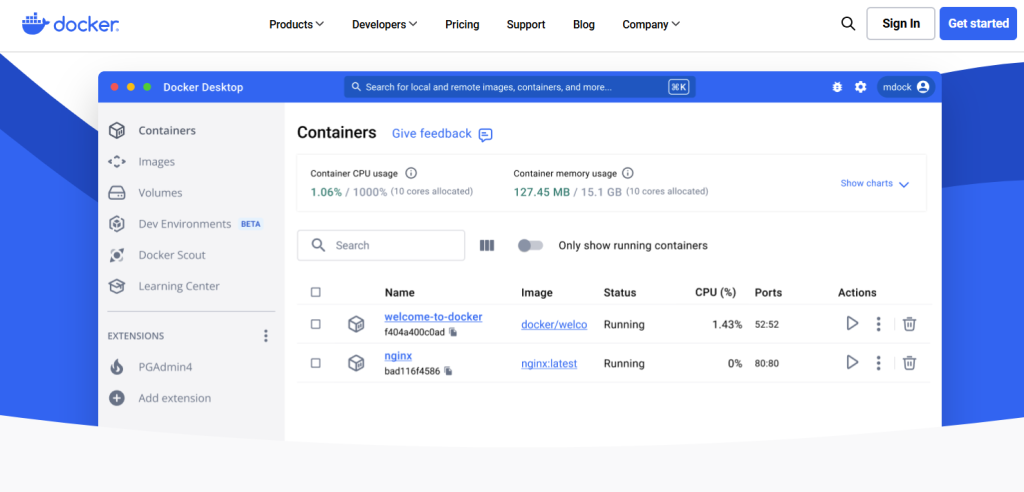
Task: Copy the welcome-to-docker container ID
Action: (x=453, y=331)
